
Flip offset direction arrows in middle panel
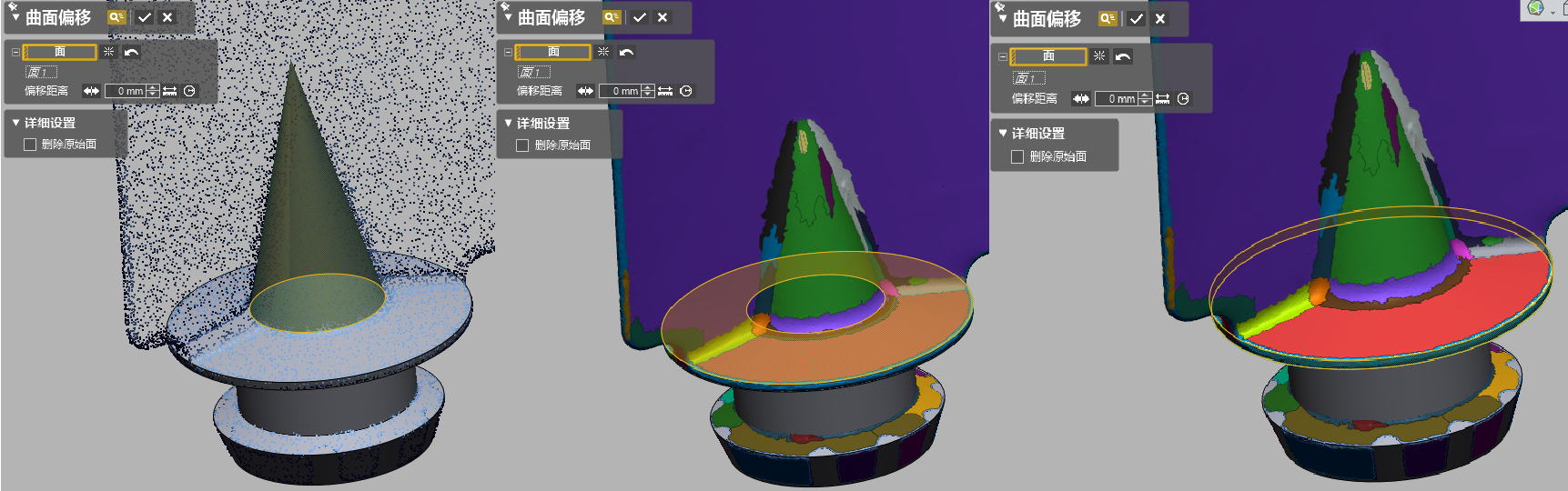tap(585, 91)
